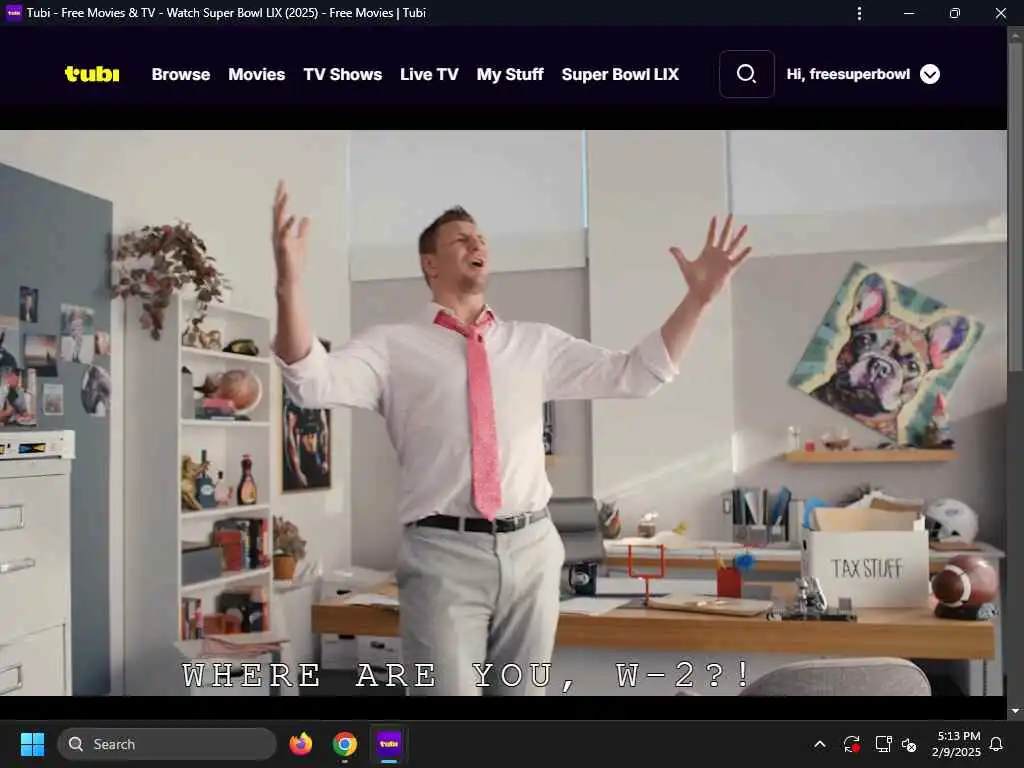Close the Tubi window

[x=1000, y=13]
